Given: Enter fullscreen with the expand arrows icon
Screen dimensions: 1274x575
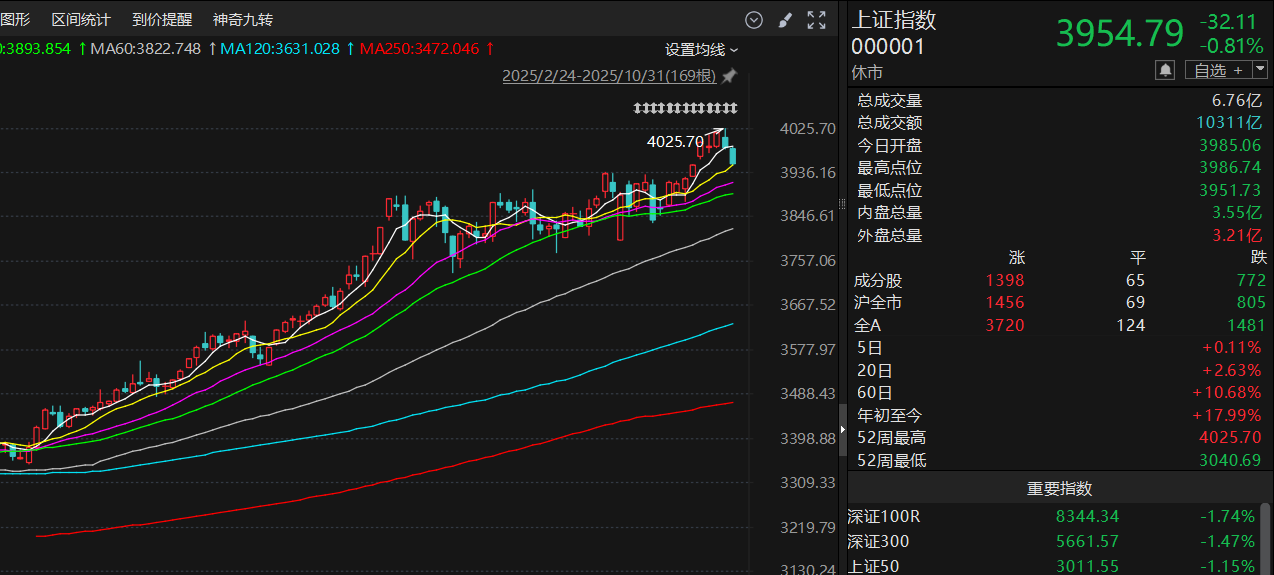Looking at the screenshot, I should pyautogui.click(x=816, y=20).
